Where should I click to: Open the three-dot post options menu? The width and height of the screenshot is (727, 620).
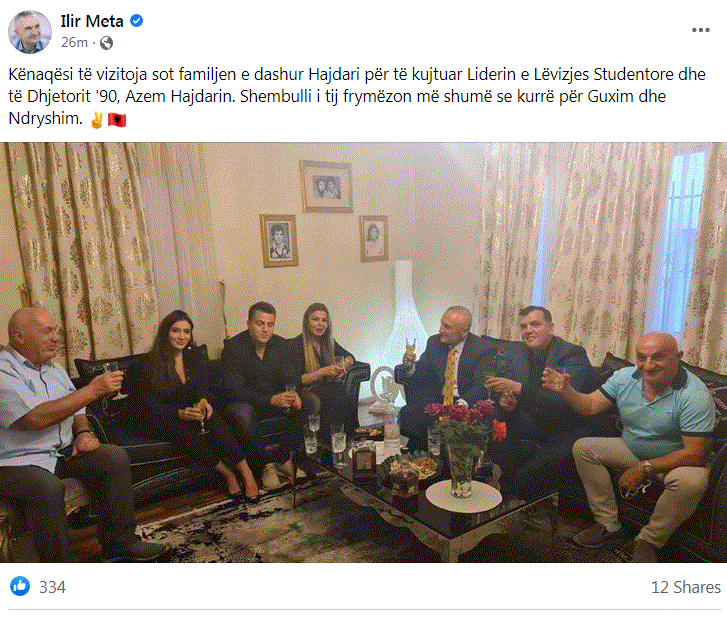pos(701,30)
